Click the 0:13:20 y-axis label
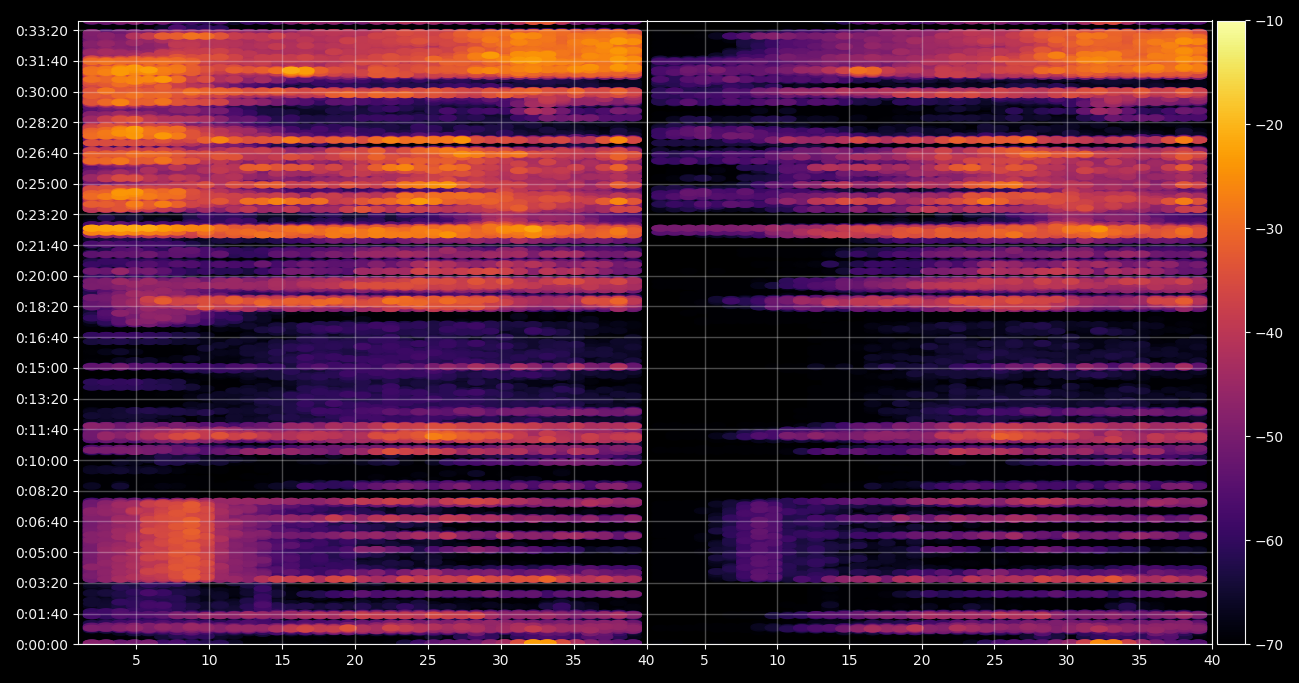The image size is (1299, 683). pyautogui.click(x=42, y=399)
